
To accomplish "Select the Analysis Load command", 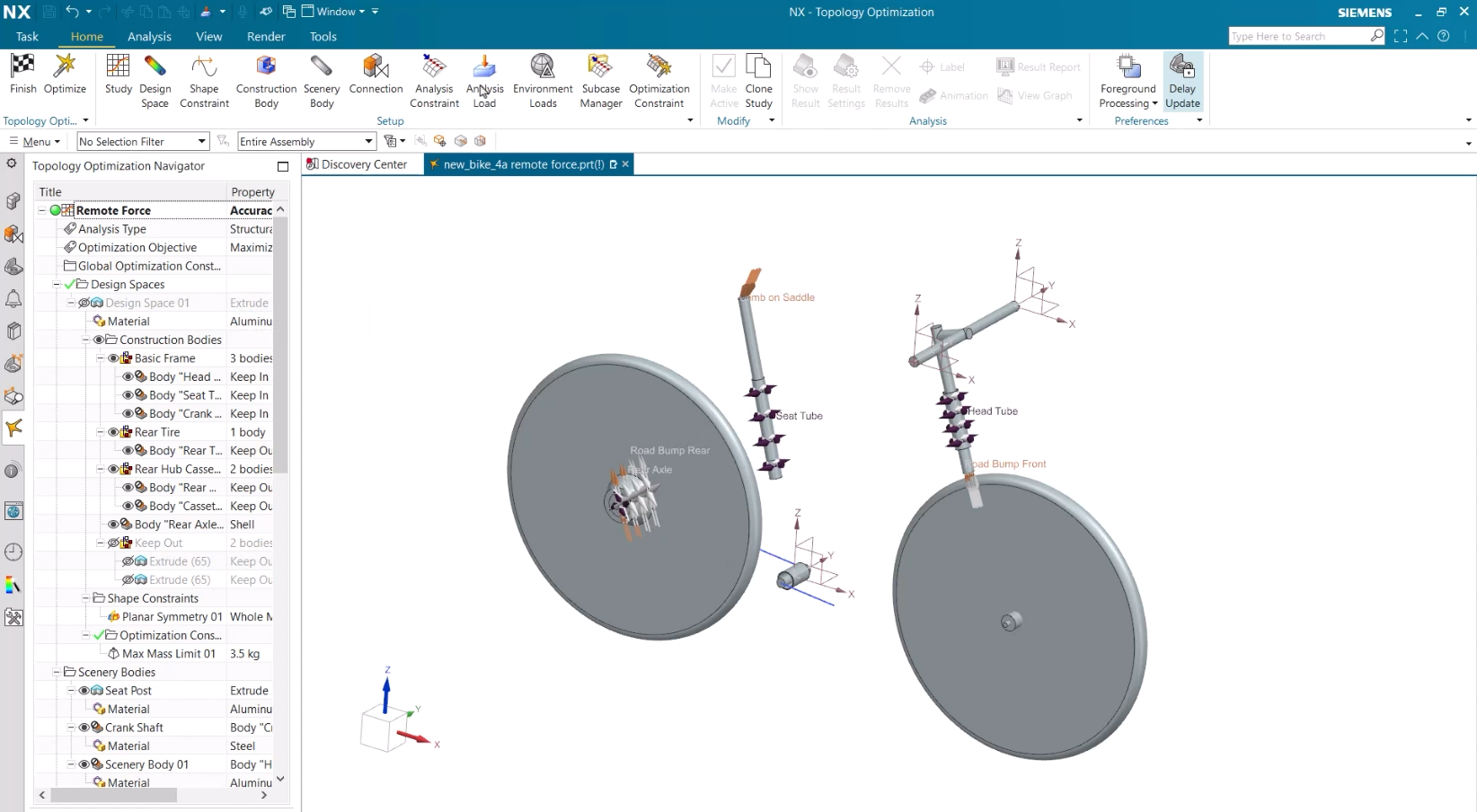I will click(484, 79).
